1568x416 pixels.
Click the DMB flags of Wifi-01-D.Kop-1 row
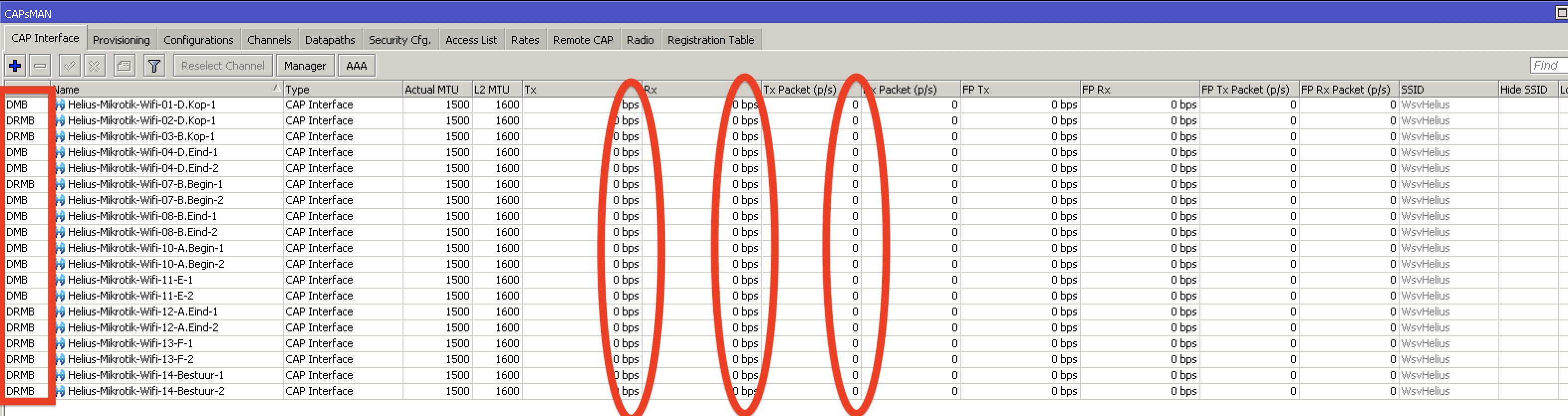(x=17, y=104)
